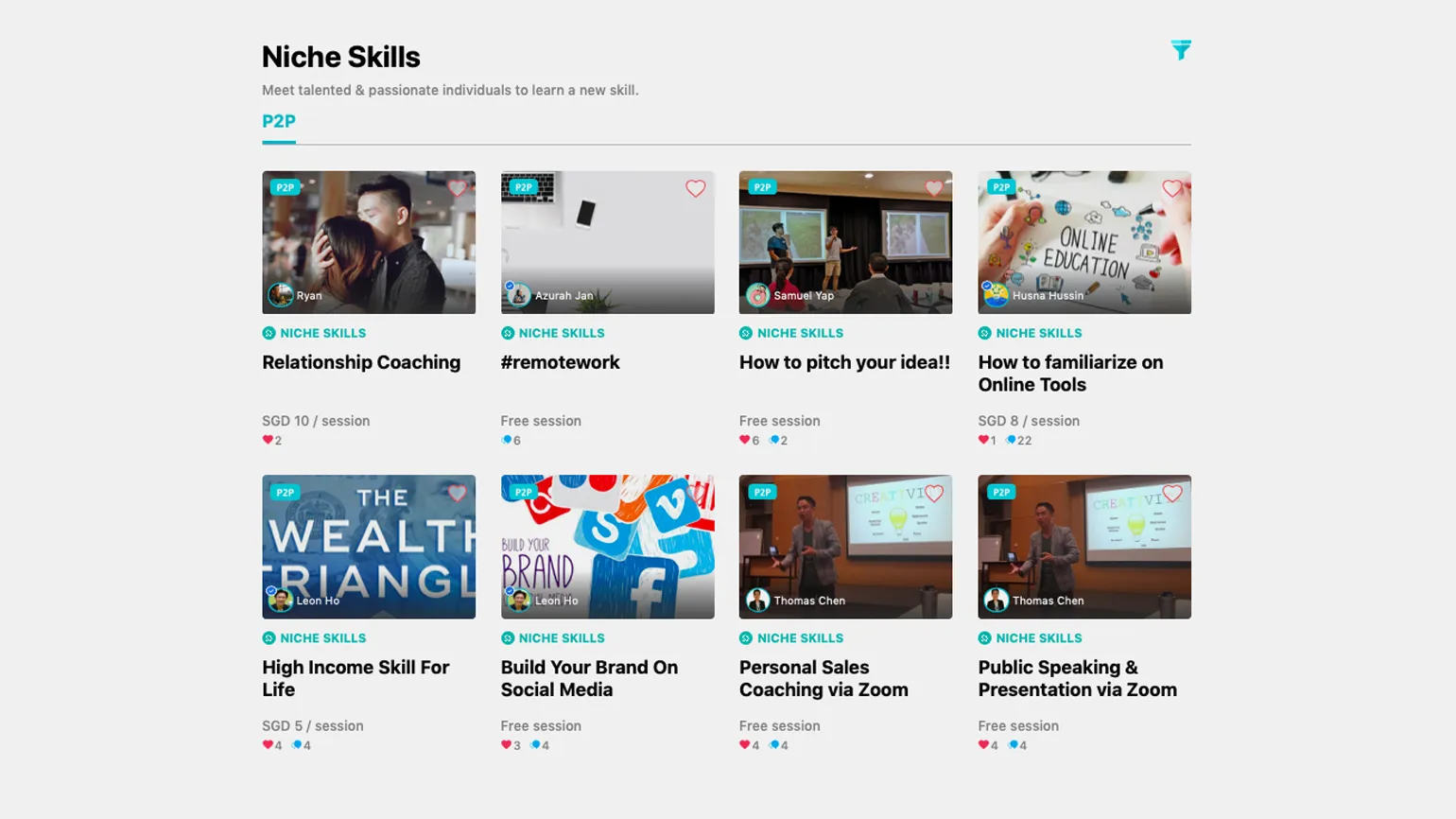Open the Relationship Coaching title link
The width and height of the screenshot is (1456, 819).
pos(361,362)
